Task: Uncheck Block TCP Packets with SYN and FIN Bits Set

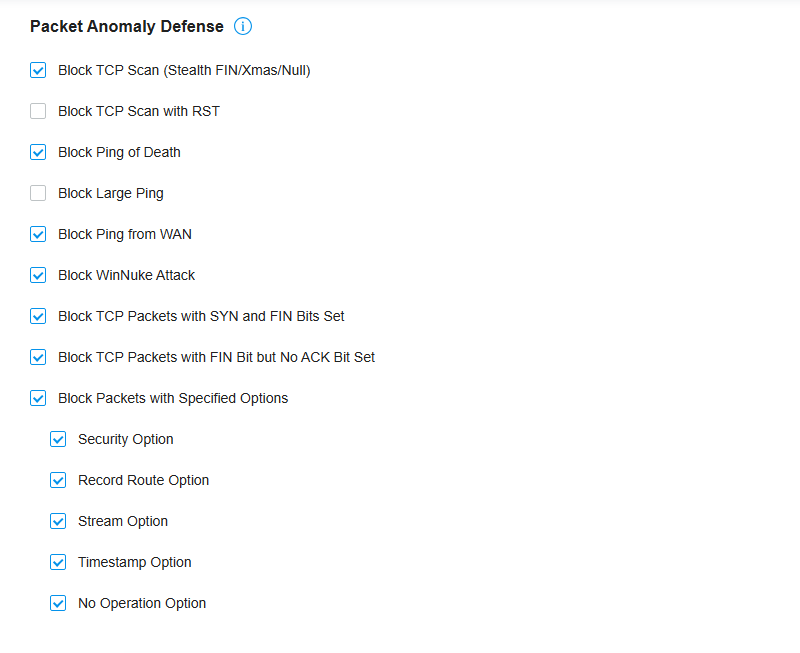Action: pyautogui.click(x=37, y=316)
